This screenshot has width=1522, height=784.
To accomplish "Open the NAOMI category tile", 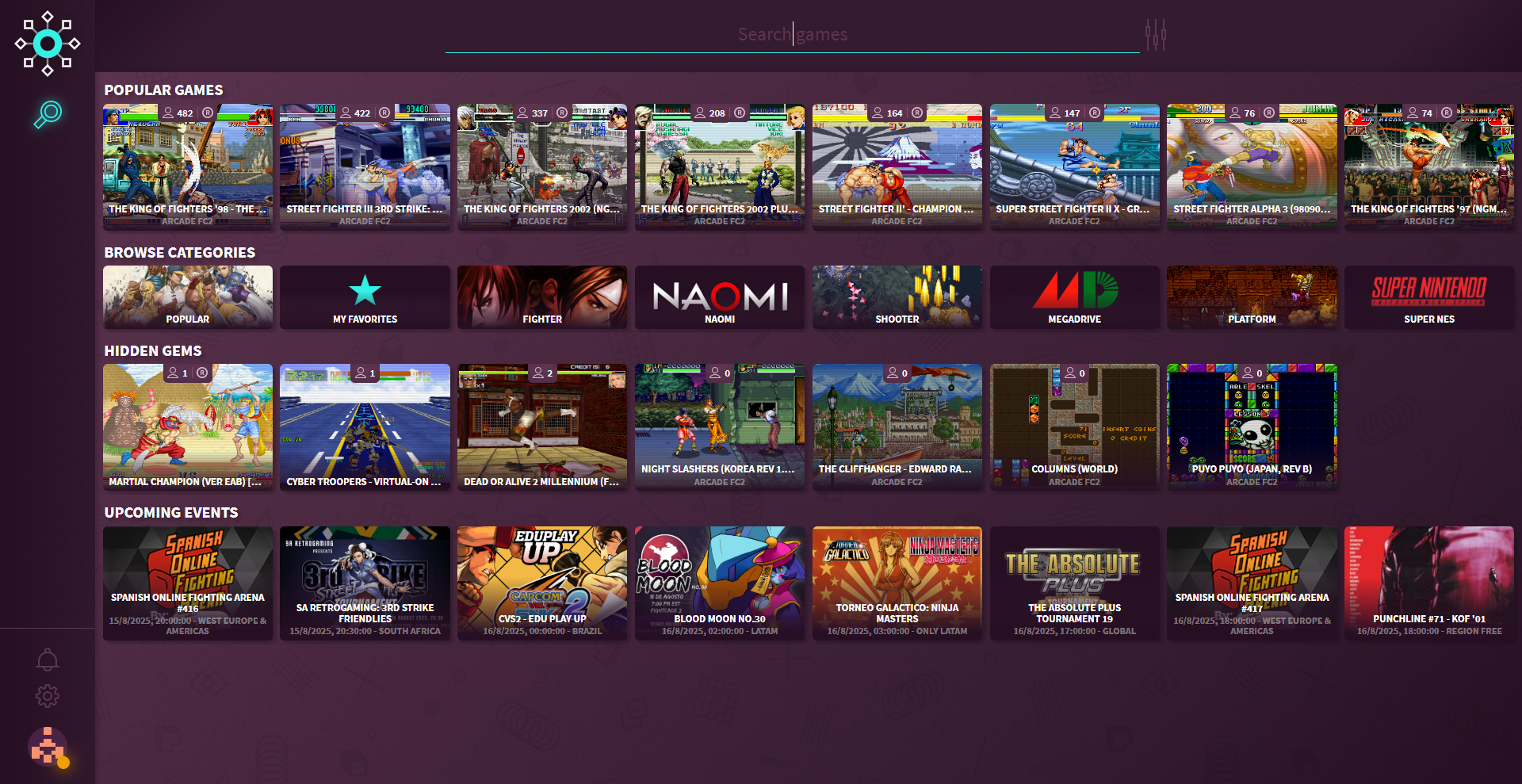I will [x=720, y=297].
